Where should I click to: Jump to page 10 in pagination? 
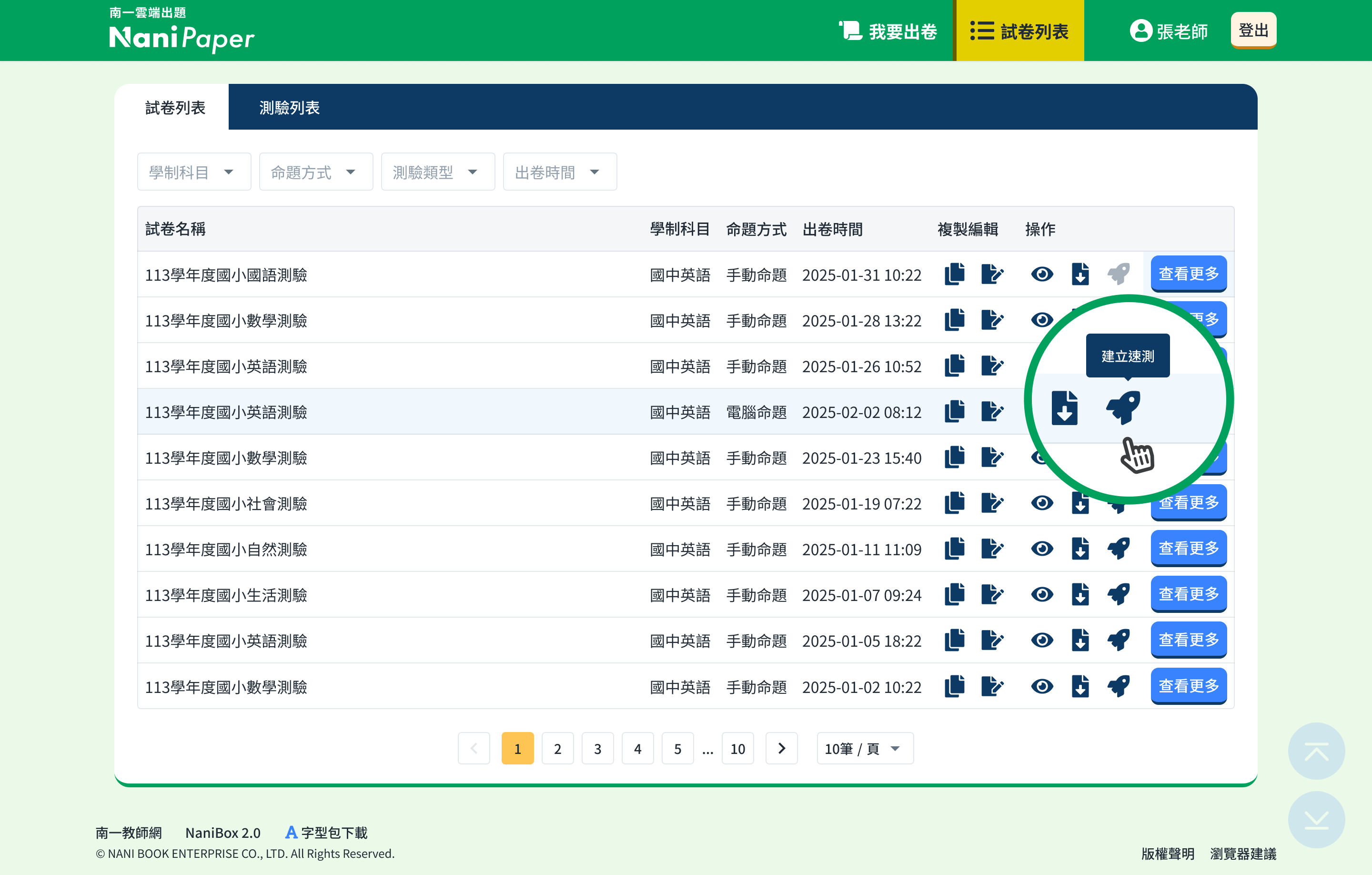pyautogui.click(x=738, y=748)
